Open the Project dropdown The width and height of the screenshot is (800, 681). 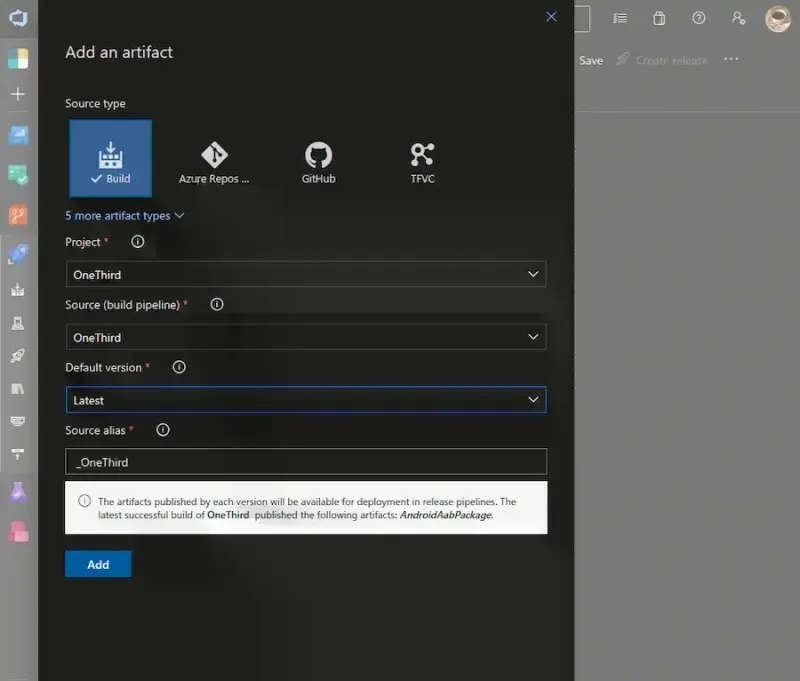pos(306,274)
